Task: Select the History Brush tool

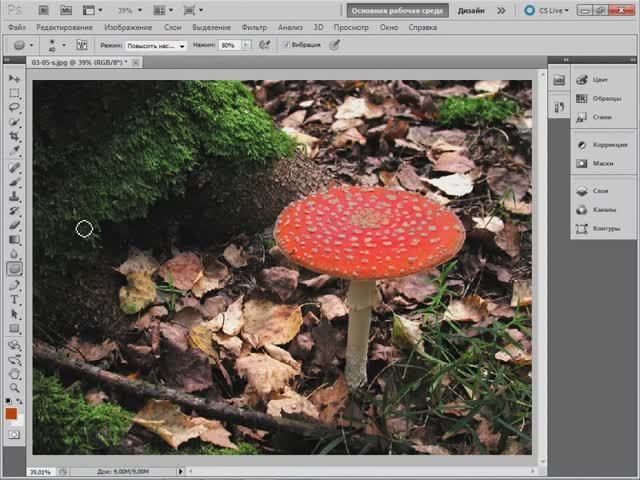Action: (14, 211)
